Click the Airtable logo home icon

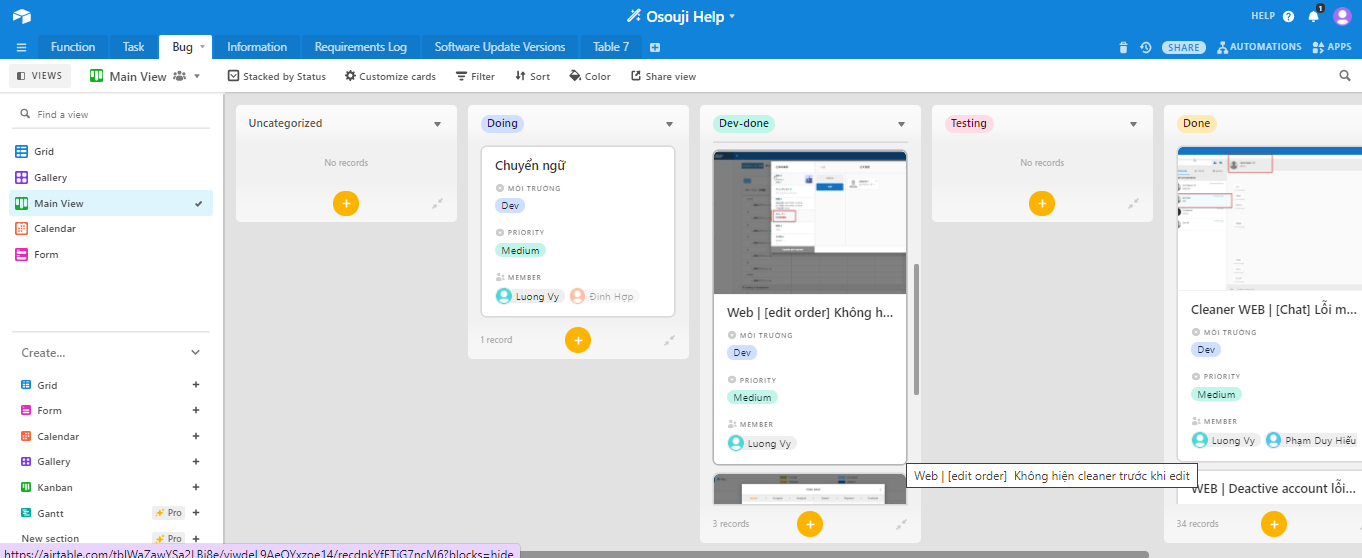[x=22, y=16]
